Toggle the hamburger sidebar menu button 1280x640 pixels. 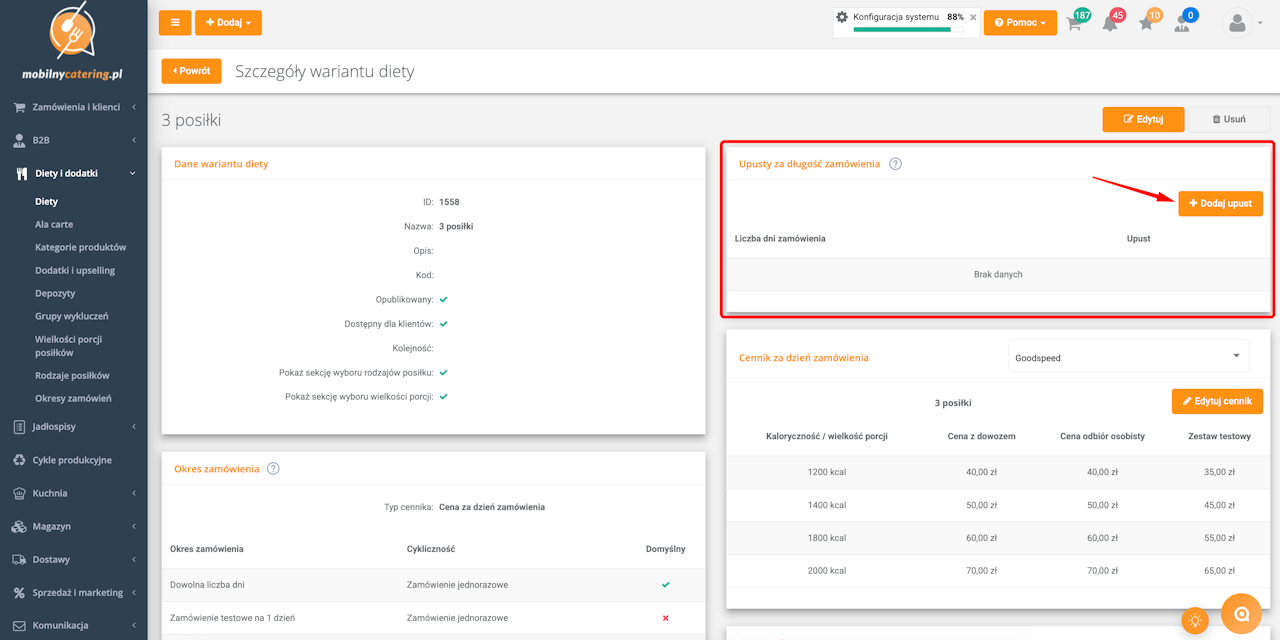pos(175,22)
